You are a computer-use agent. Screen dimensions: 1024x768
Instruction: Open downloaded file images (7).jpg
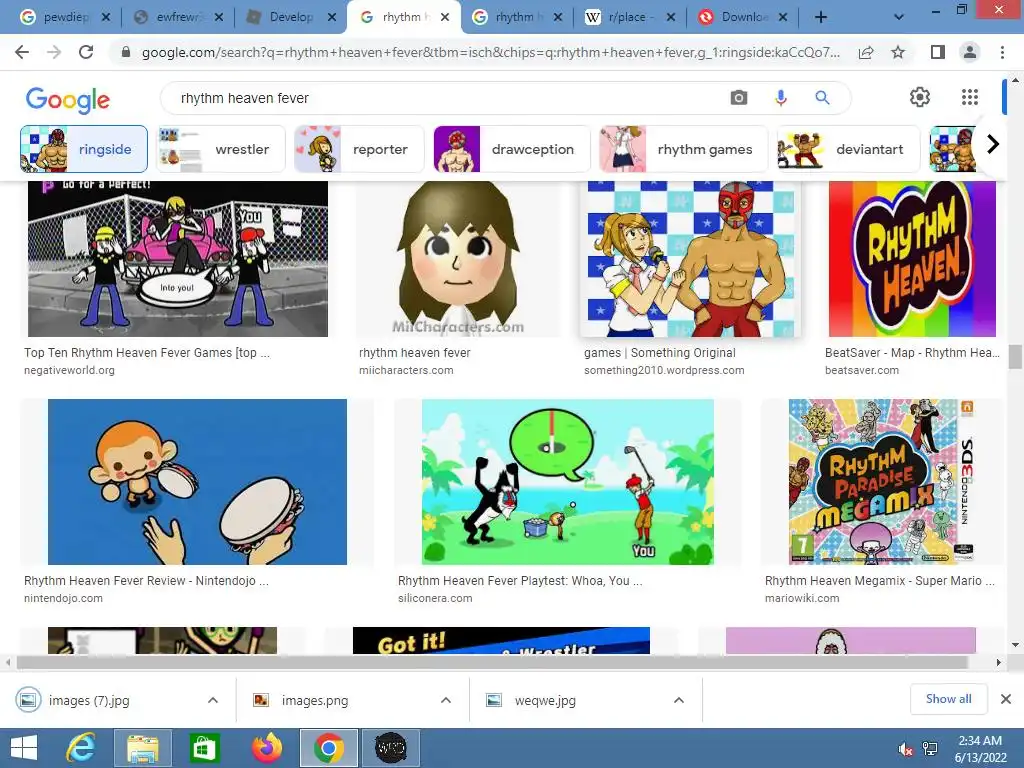point(89,701)
